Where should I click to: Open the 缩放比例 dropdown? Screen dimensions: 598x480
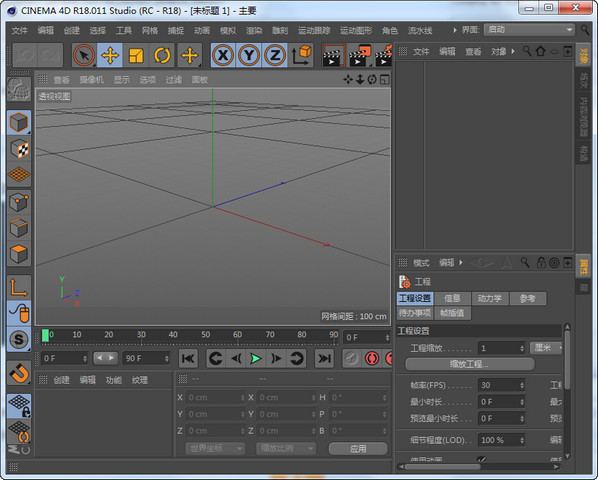(x=286, y=448)
